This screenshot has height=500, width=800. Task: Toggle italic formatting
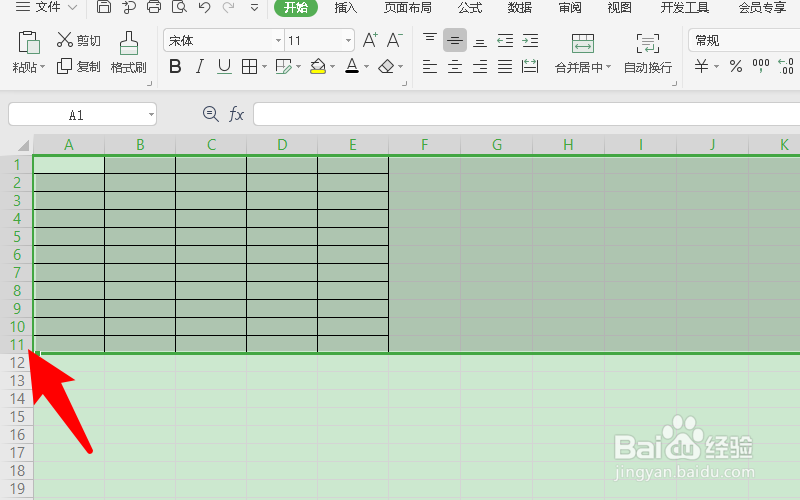(199, 66)
